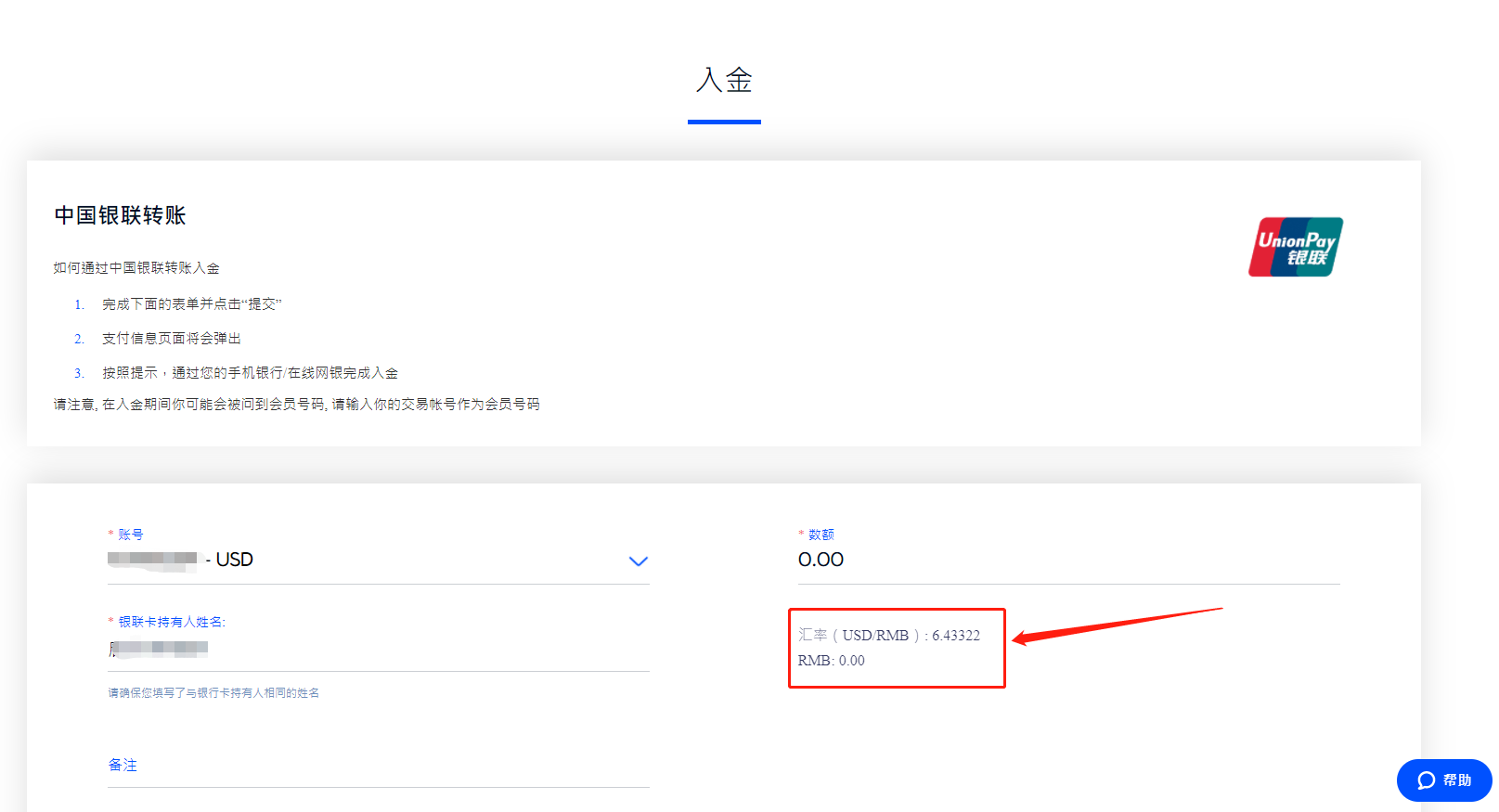Screen dimensions: 1499x812
Task: Expand the 账号 dropdown chevron arrow
Action: (x=638, y=561)
